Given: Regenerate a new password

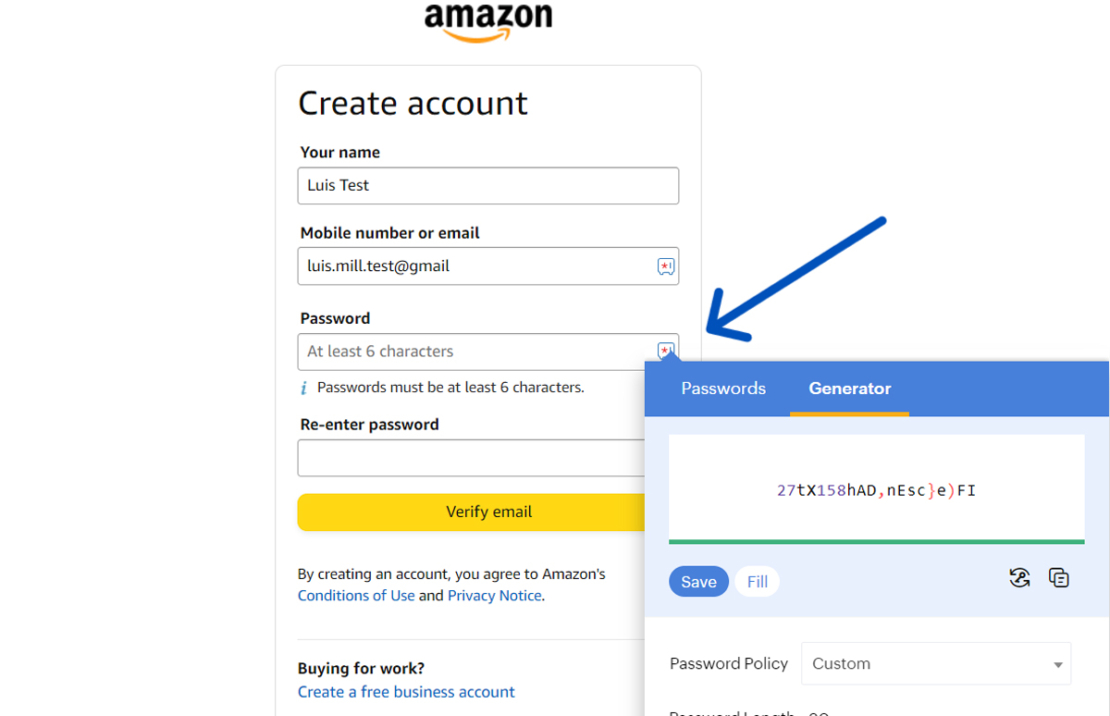Looking at the screenshot, I should (1019, 577).
